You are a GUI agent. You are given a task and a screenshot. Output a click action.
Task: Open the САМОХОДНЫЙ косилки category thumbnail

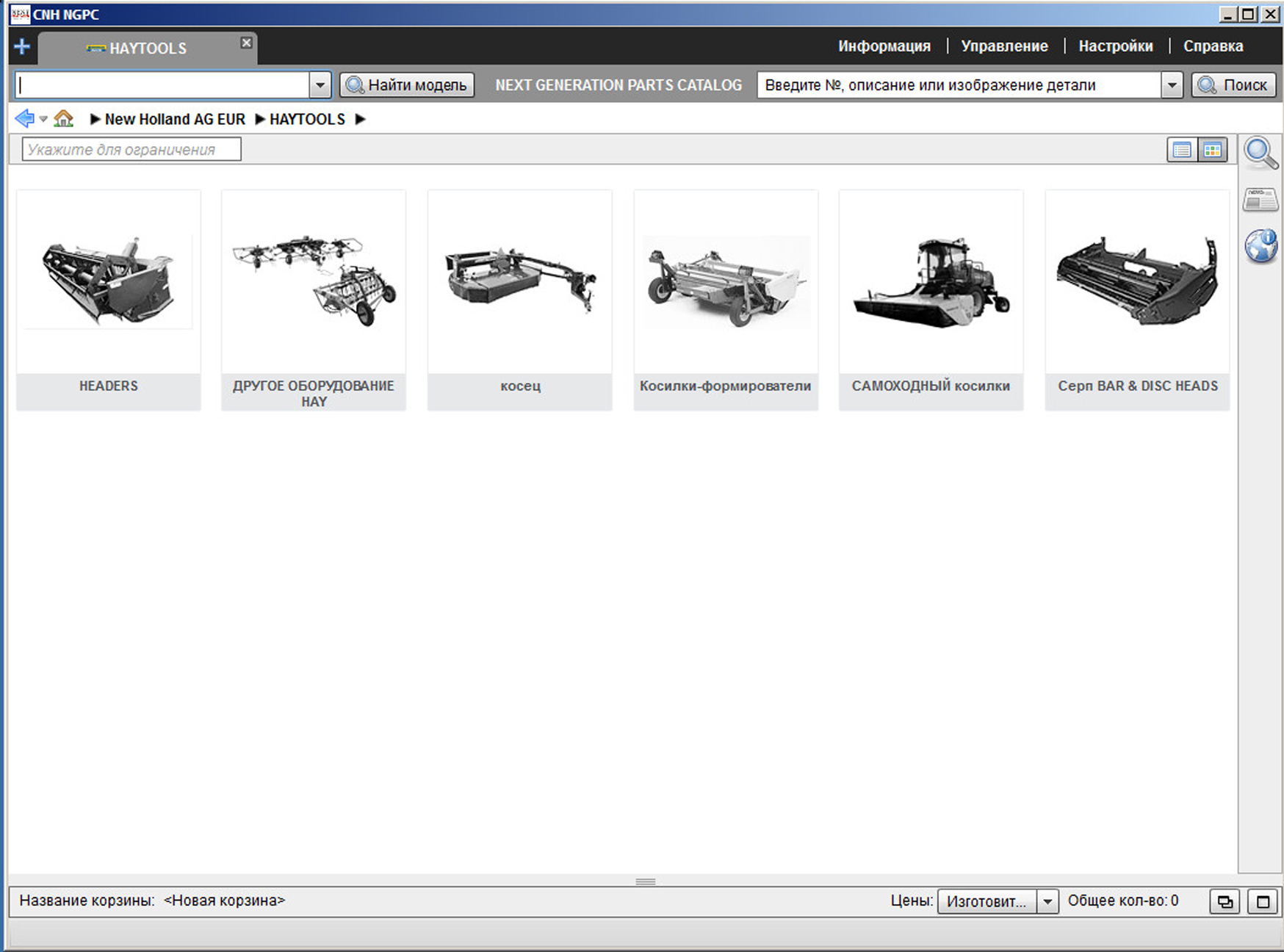[931, 294]
